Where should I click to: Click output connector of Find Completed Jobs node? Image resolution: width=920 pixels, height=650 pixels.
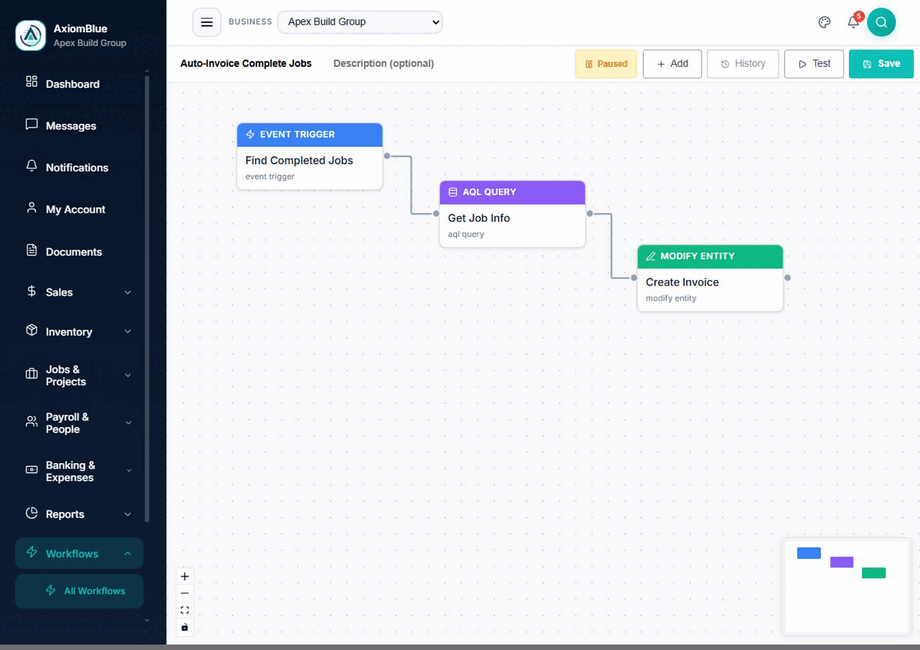pos(387,156)
